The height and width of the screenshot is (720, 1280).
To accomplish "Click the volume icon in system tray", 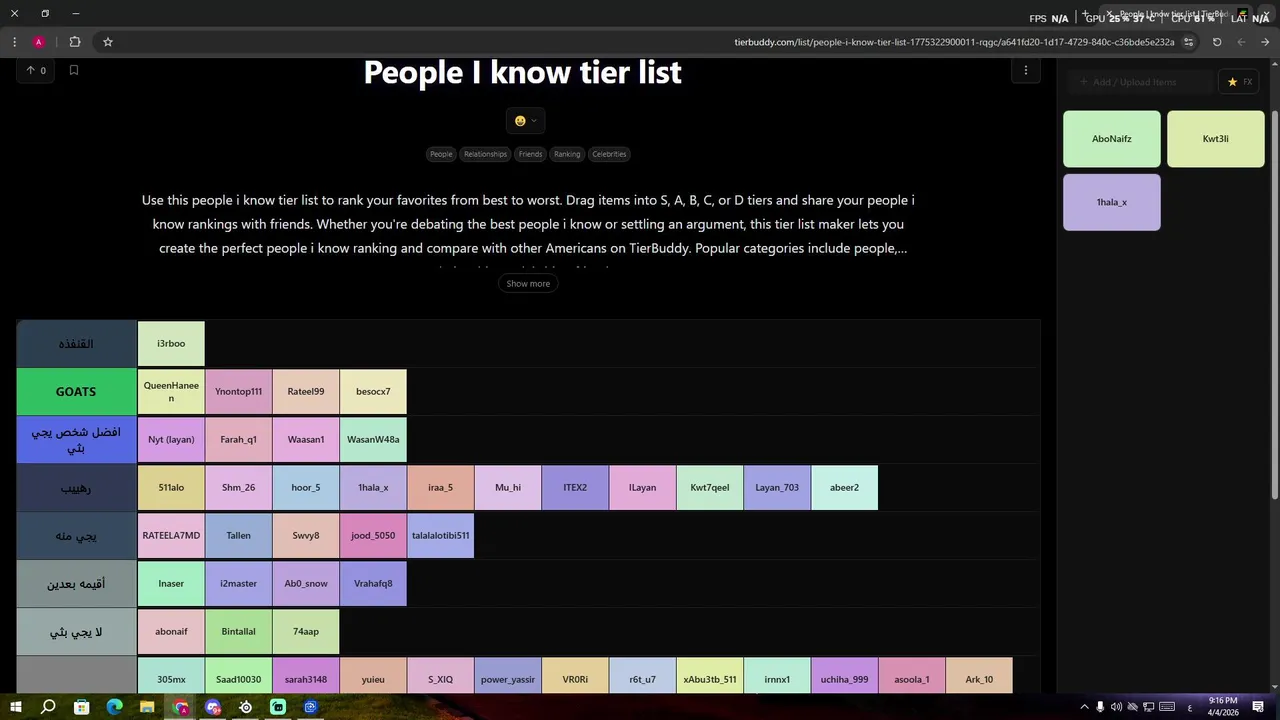I will click(x=1116, y=707).
